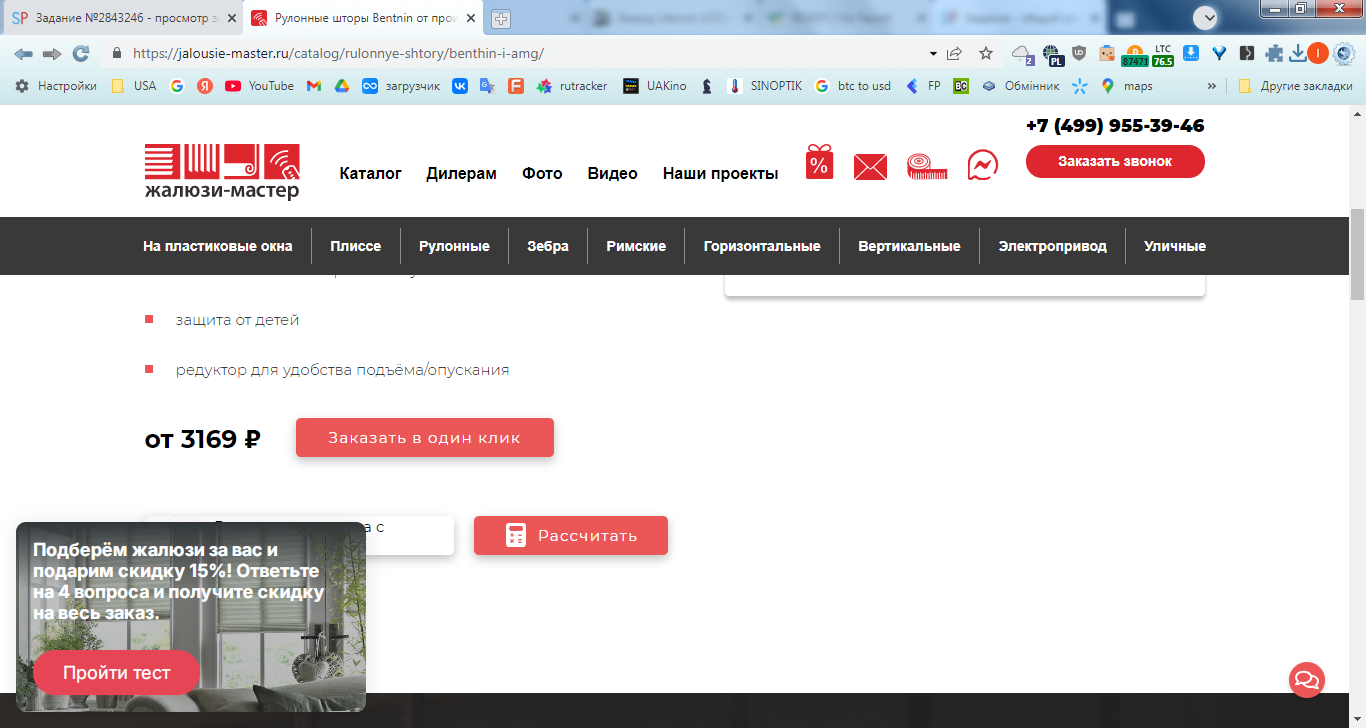
Task: Call the phone number +7 (499) 955-39-46
Action: point(1115,126)
